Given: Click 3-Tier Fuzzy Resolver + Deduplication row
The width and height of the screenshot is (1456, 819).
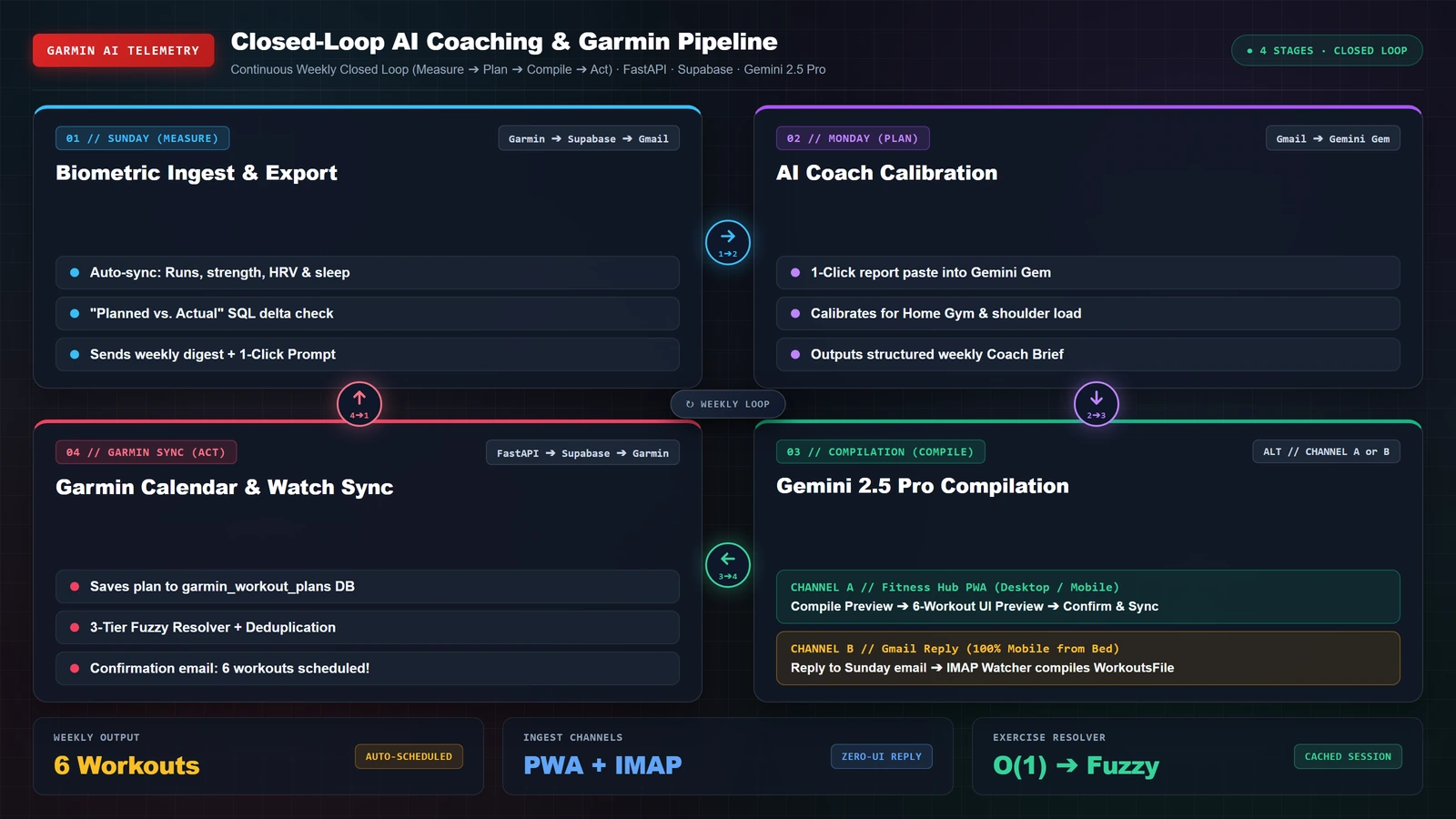Looking at the screenshot, I should tap(368, 627).
